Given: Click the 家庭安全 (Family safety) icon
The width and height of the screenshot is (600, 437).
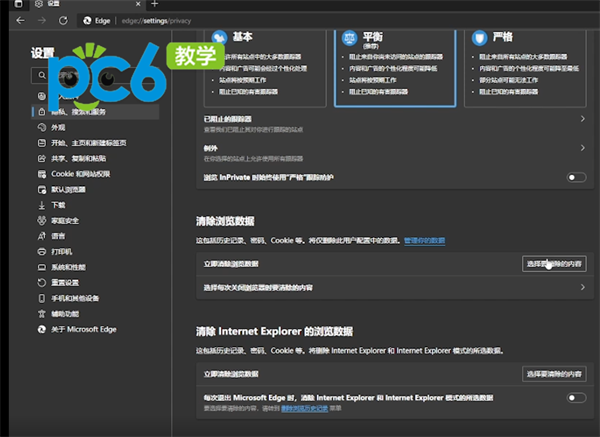Looking at the screenshot, I should [40, 220].
